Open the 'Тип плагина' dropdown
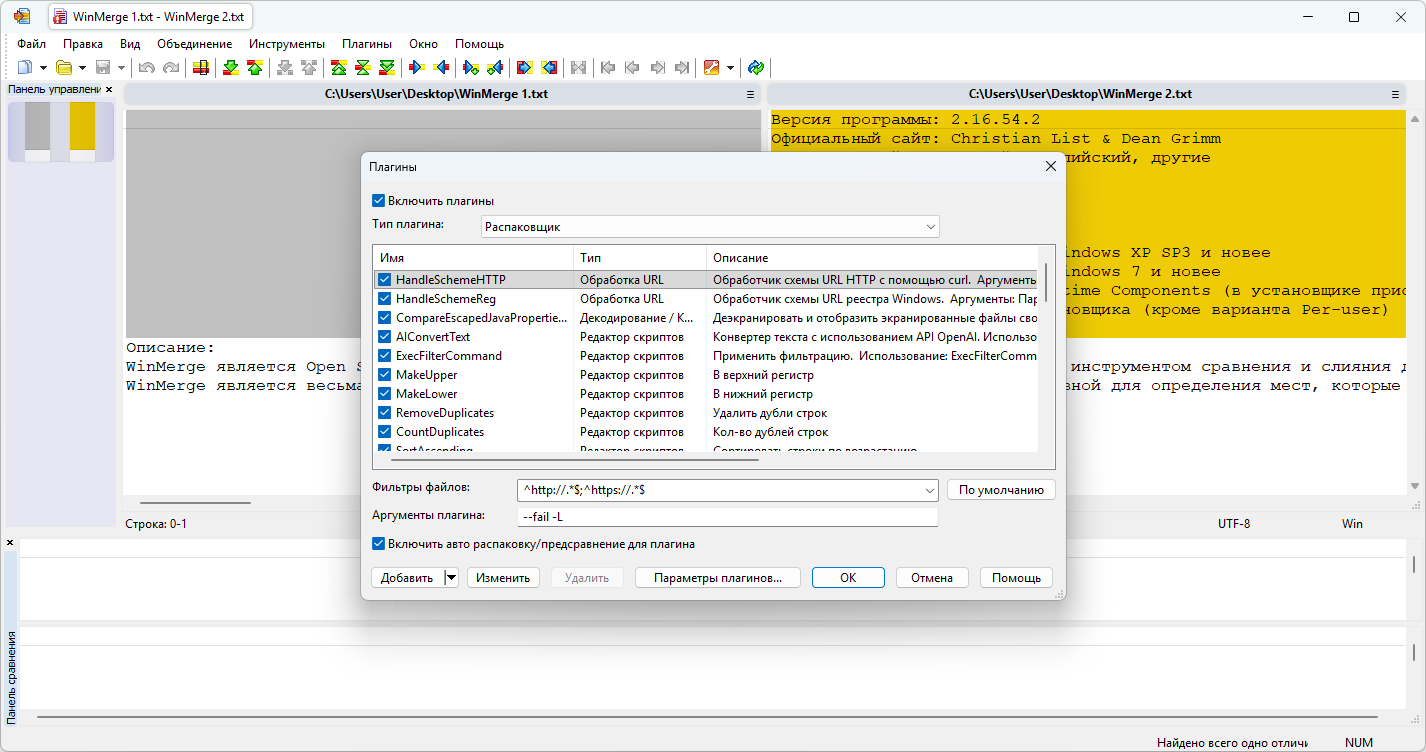Screen dimensions: 1426x752 coord(930,227)
